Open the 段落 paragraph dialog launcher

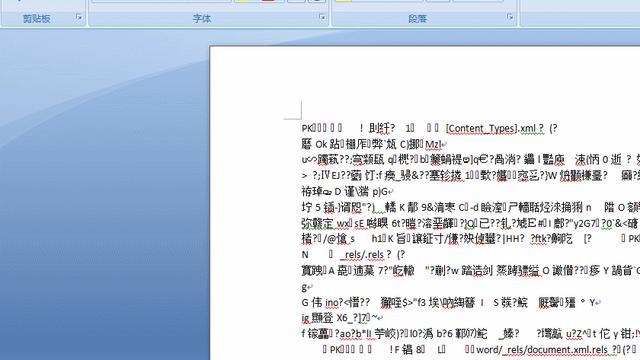coord(510,17)
